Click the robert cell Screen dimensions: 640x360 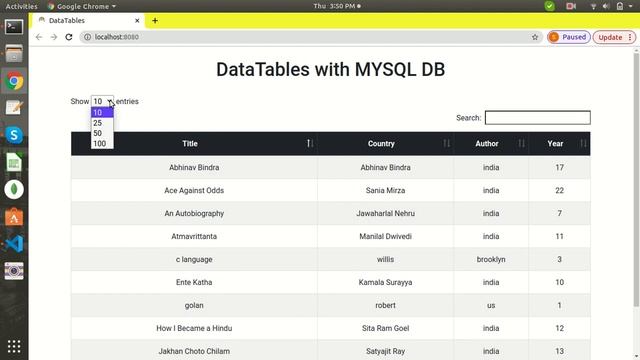tap(386, 305)
